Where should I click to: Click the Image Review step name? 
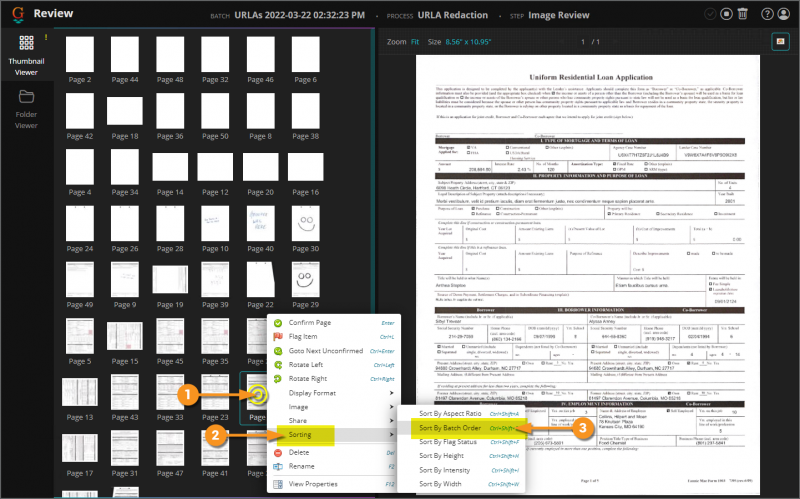559,15
